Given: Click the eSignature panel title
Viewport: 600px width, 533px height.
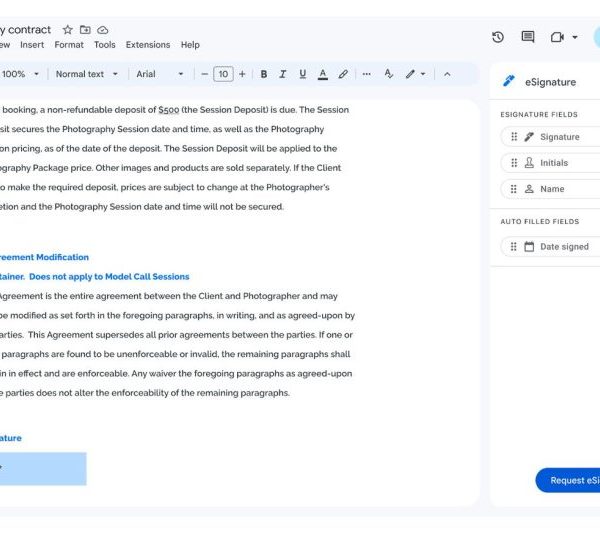Looking at the screenshot, I should click(550, 82).
